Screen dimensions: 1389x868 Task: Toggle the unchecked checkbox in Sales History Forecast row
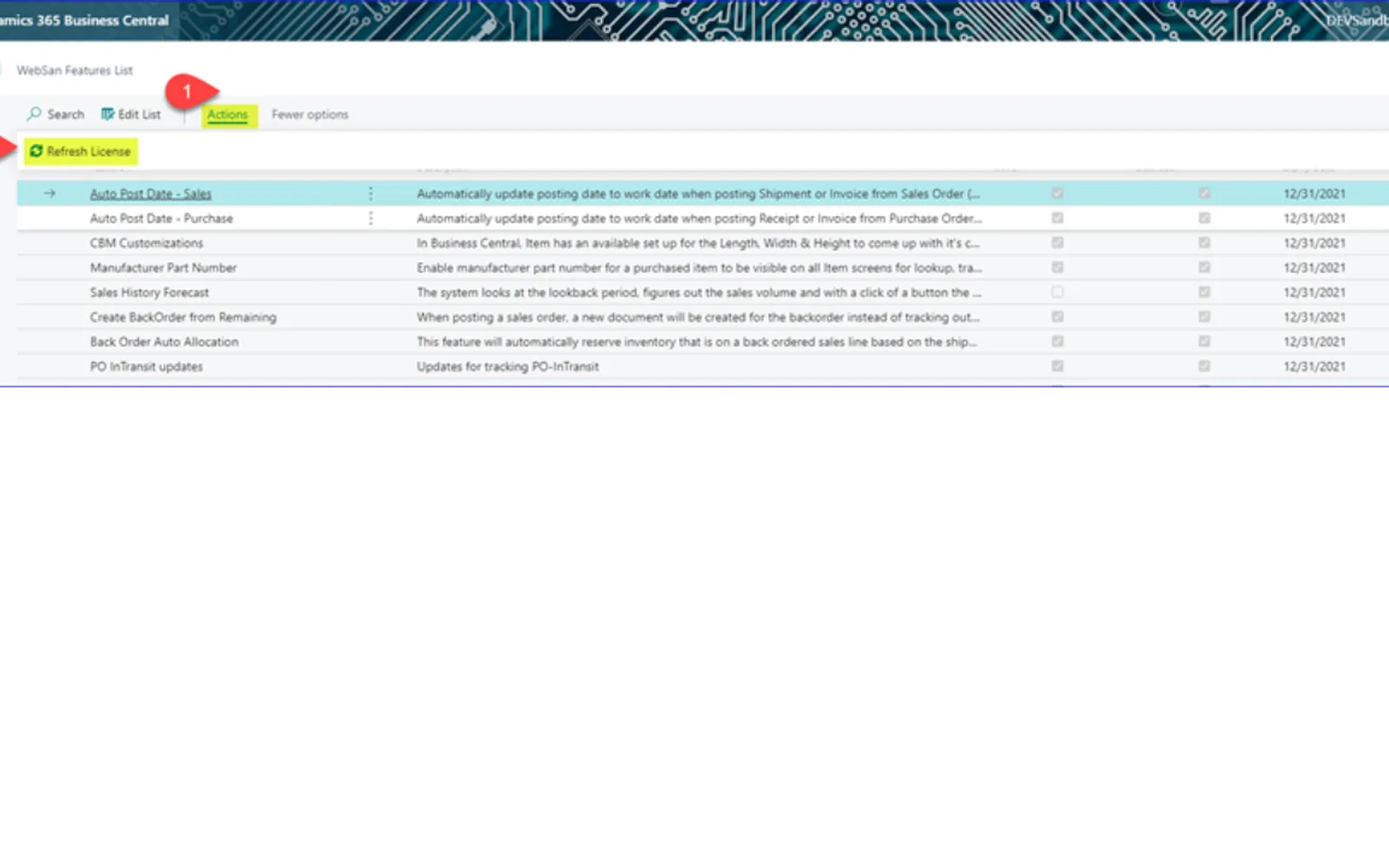tap(1057, 293)
